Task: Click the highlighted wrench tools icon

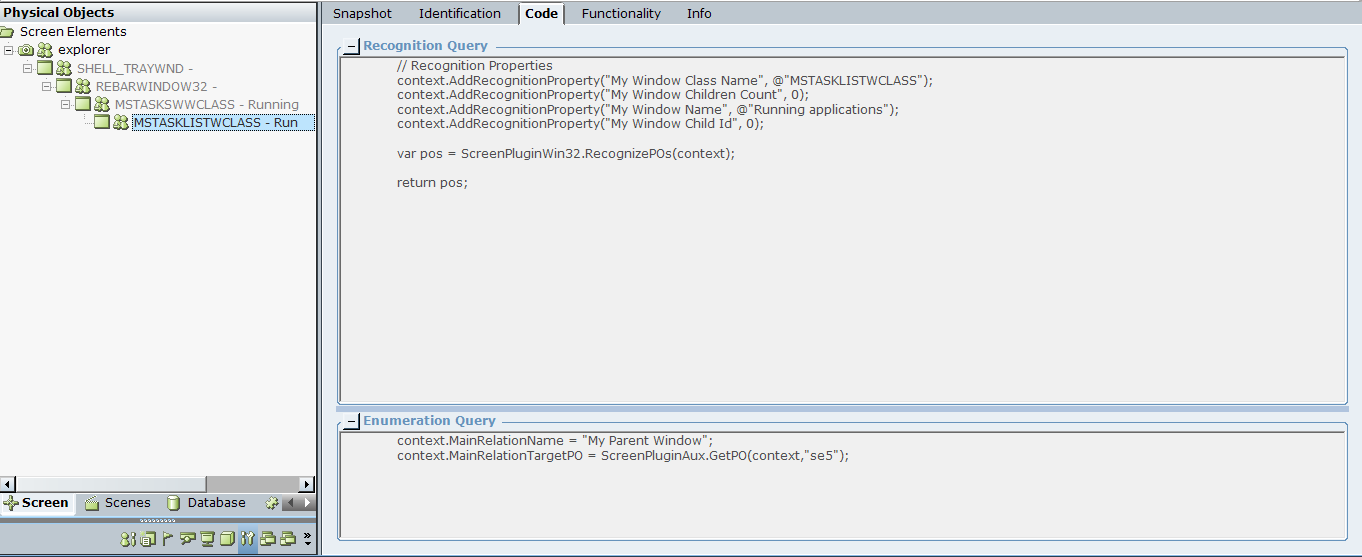Action: (x=247, y=539)
